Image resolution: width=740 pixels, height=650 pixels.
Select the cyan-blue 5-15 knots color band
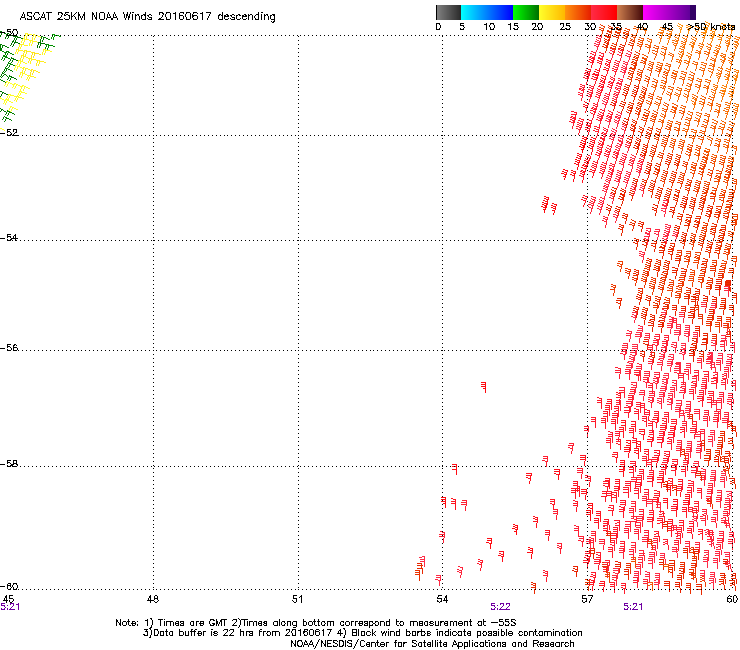click(x=487, y=12)
